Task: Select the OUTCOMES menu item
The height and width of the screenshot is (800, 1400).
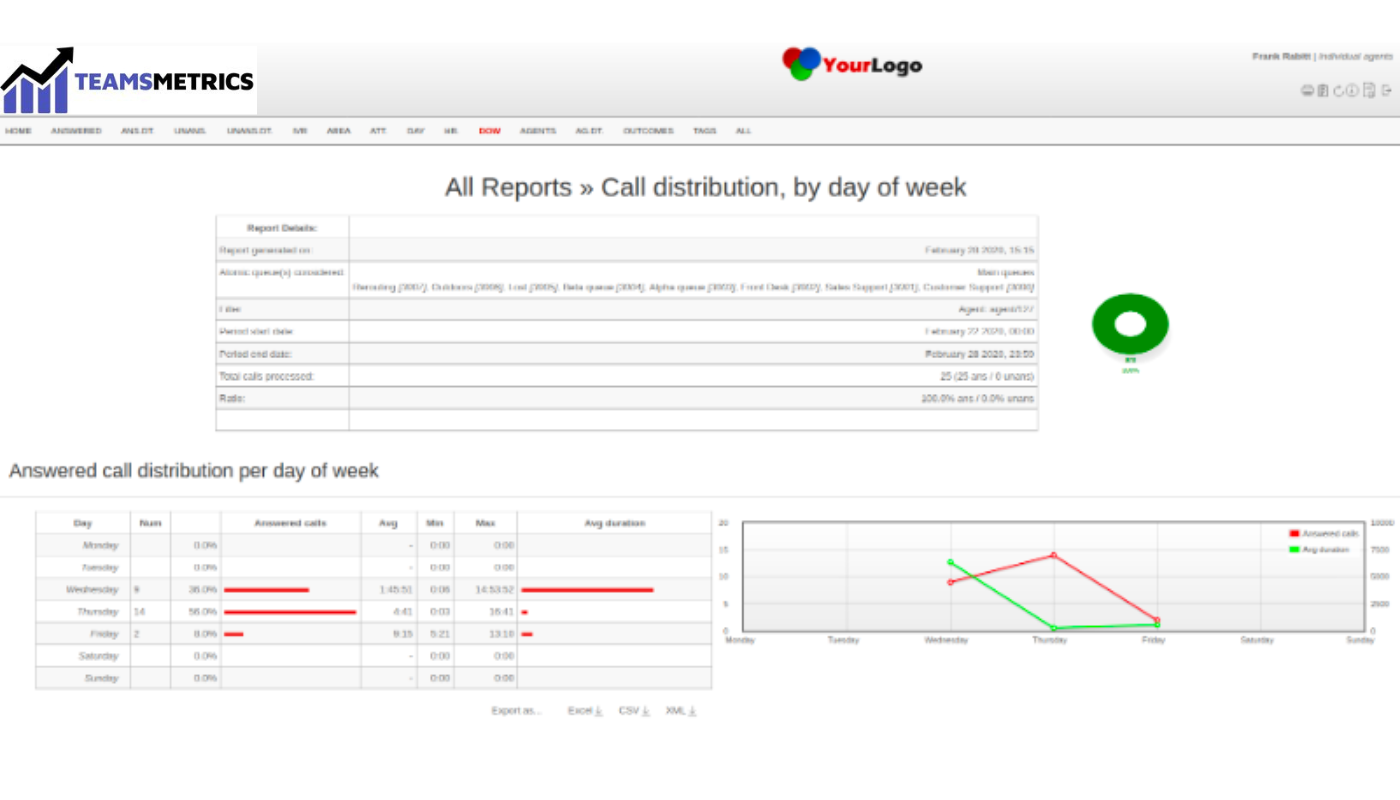Action: click(648, 131)
